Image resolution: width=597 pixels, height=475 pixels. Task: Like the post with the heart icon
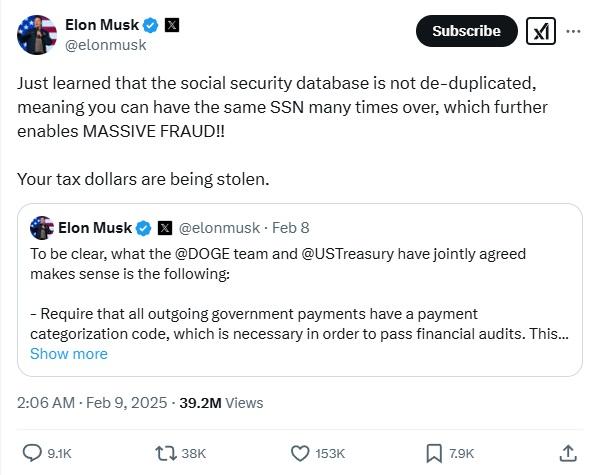(x=300, y=453)
